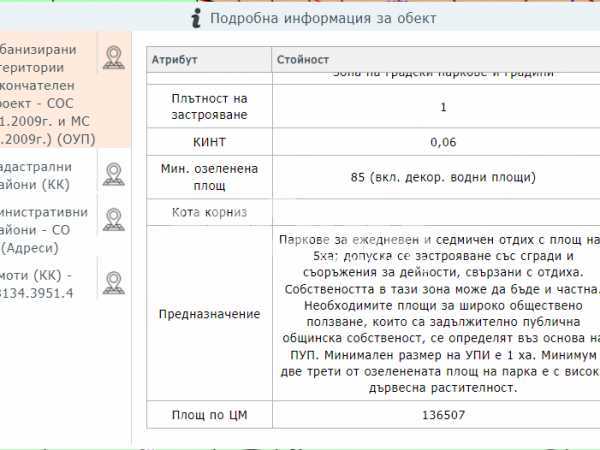The height and width of the screenshot is (450, 600).
Task: Click the КИНТ attribute label
Action: click(x=209, y=142)
